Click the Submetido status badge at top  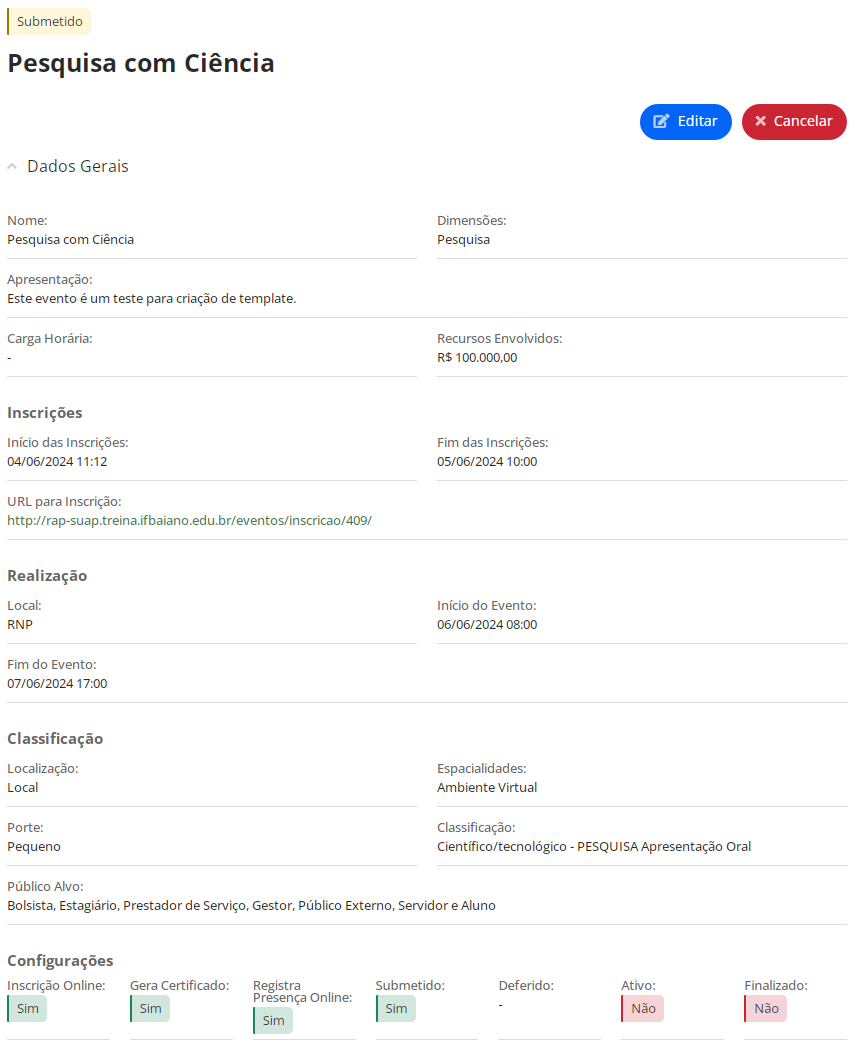(x=49, y=22)
